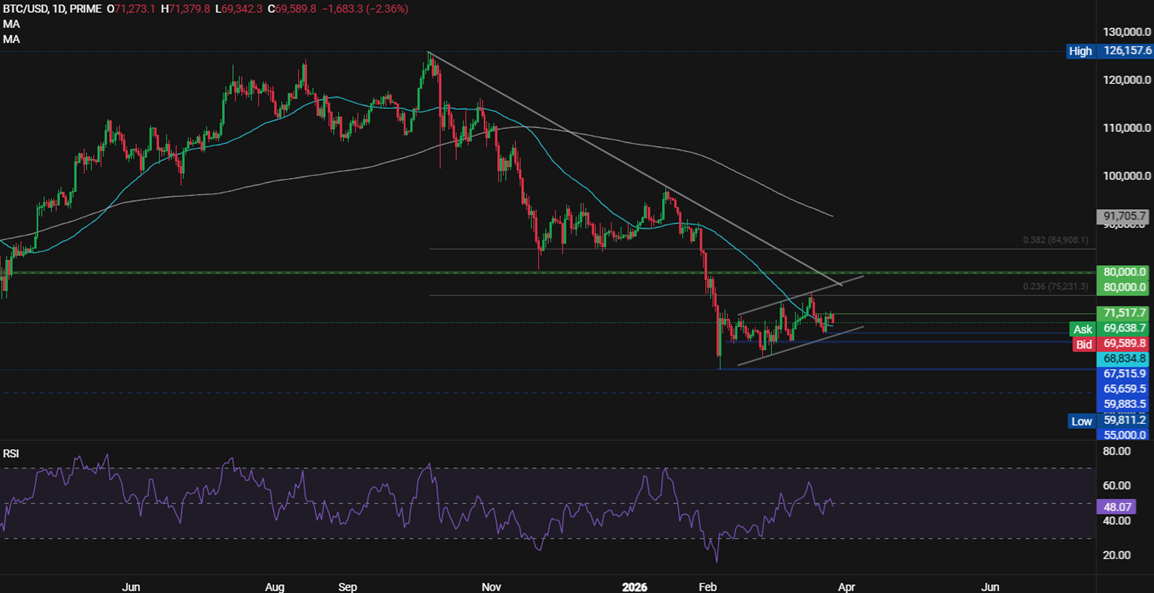Open the BTC/USD symbol in the chart legend

pos(25,9)
